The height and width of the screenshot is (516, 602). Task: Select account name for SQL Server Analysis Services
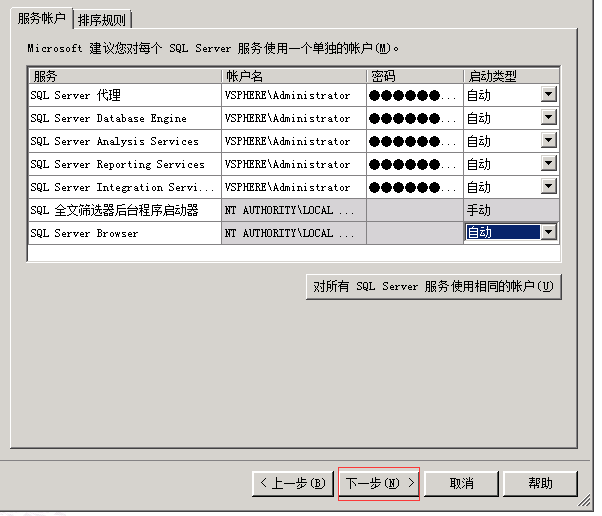pyautogui.click(x=294, y=141)
